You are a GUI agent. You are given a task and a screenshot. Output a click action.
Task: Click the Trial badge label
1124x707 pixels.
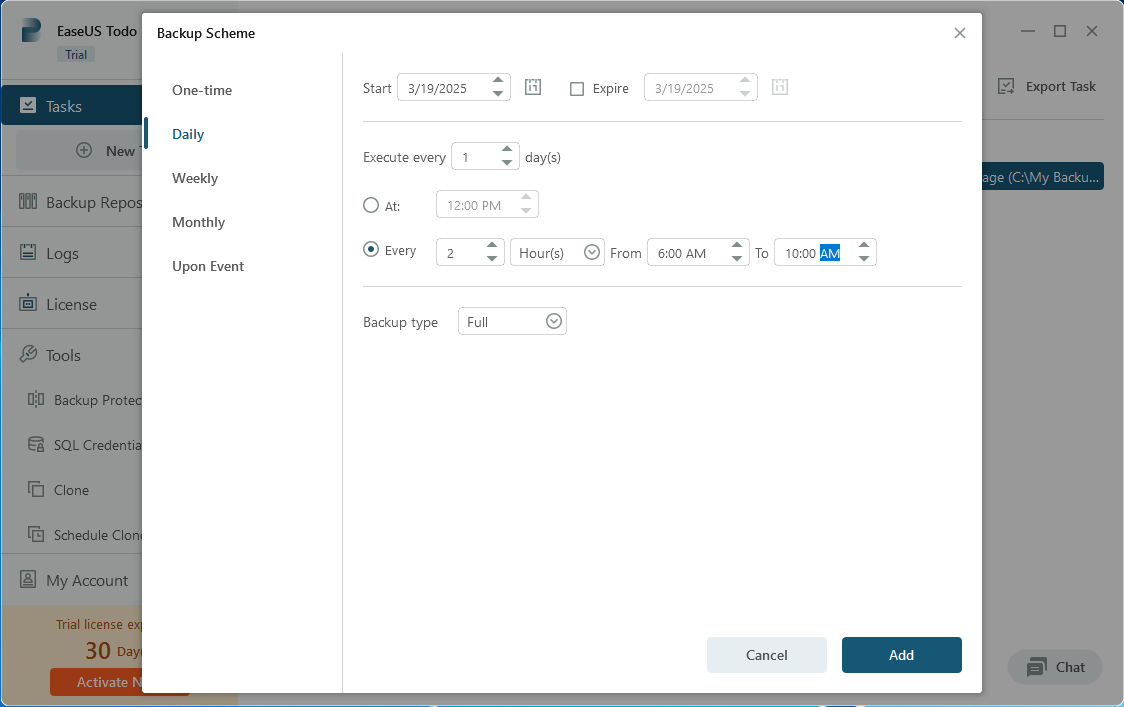click(x=76, y=54)
